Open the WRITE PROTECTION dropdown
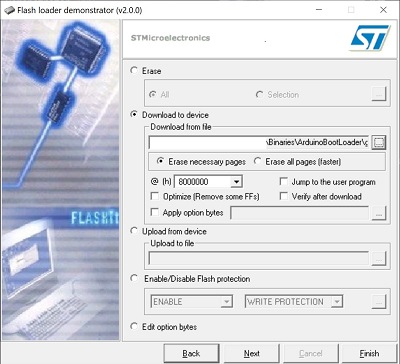 (337, 302)
